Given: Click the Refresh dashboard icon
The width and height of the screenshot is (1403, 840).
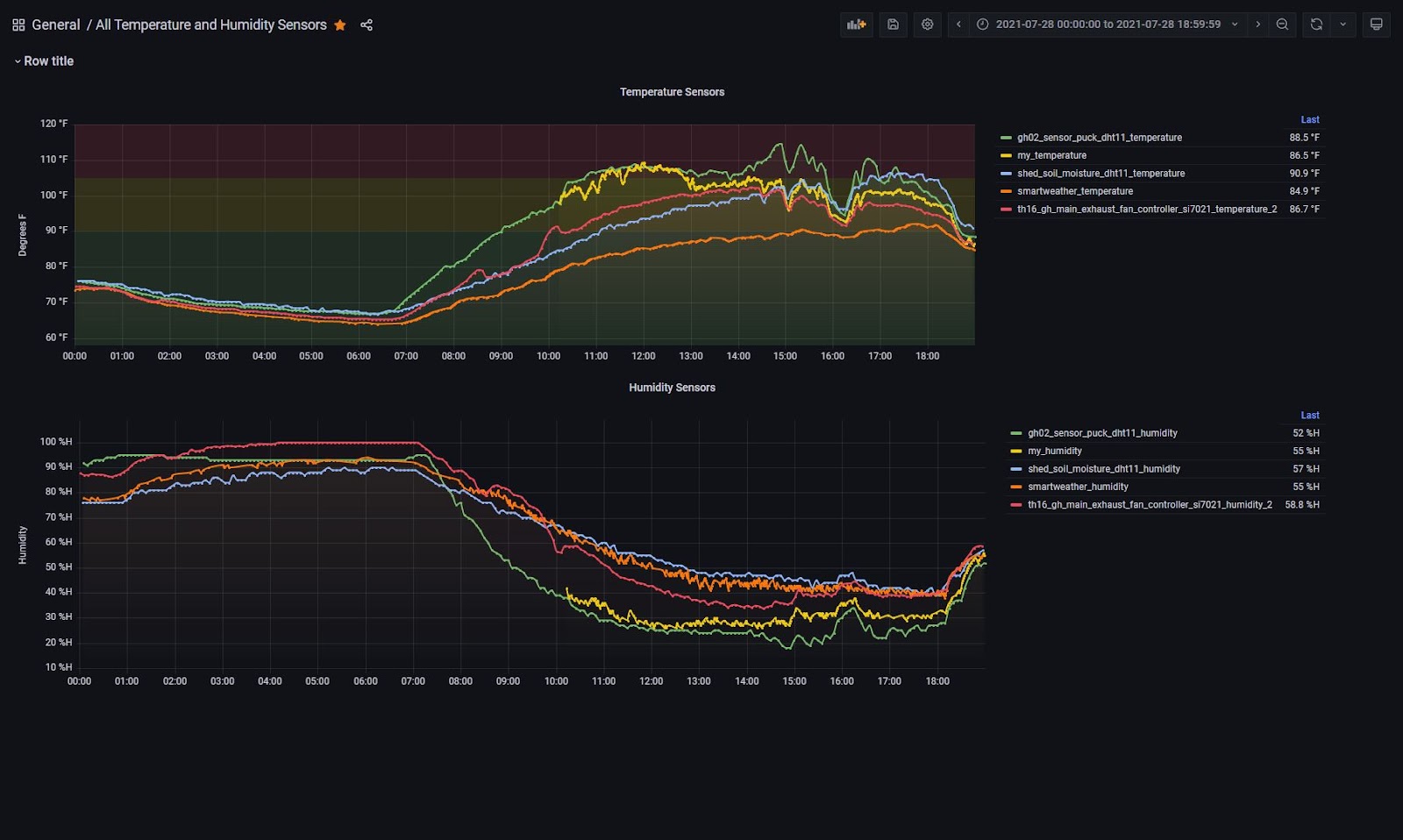Looking at the screenshot, I should (x=1315, y=24).
